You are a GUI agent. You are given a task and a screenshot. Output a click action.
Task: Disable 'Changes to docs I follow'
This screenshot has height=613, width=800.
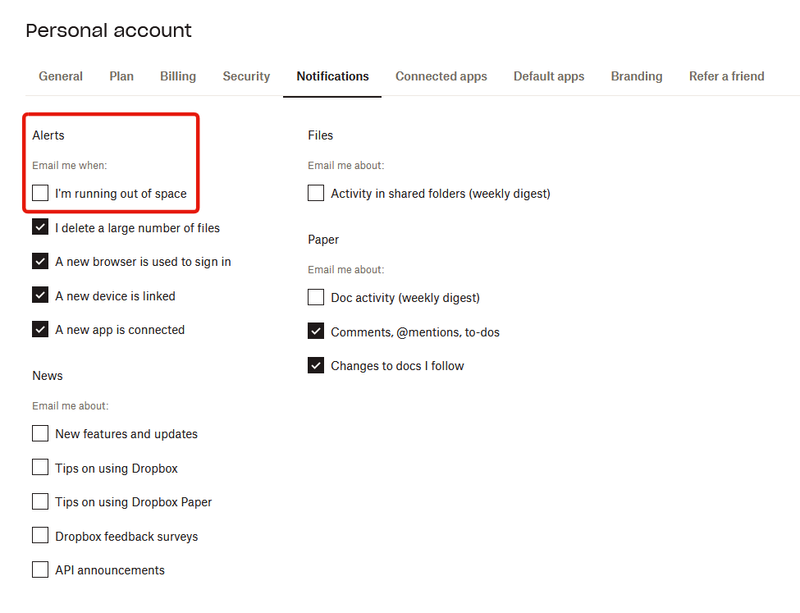[316, 365]
